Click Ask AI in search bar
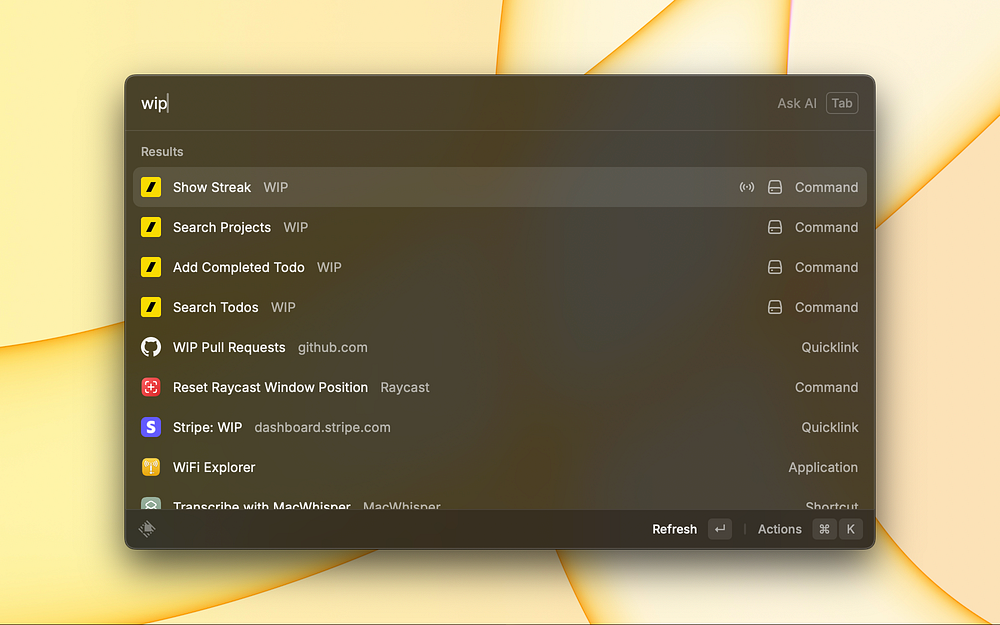This screenshot has width=1000, height=625. [x=797, y=103]
